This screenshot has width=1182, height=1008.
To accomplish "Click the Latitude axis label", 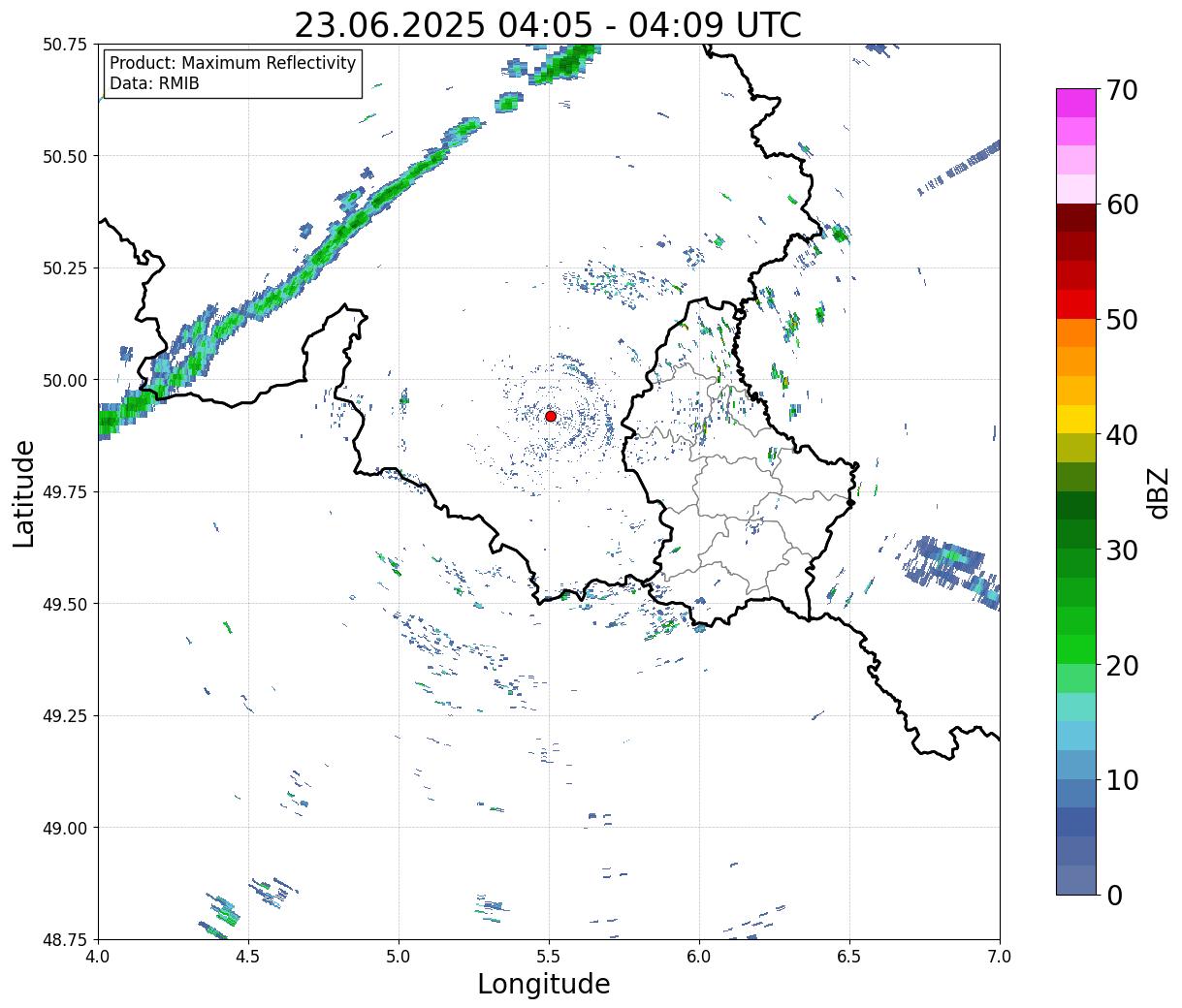I will pyautogui.click(x=24, y=492).
